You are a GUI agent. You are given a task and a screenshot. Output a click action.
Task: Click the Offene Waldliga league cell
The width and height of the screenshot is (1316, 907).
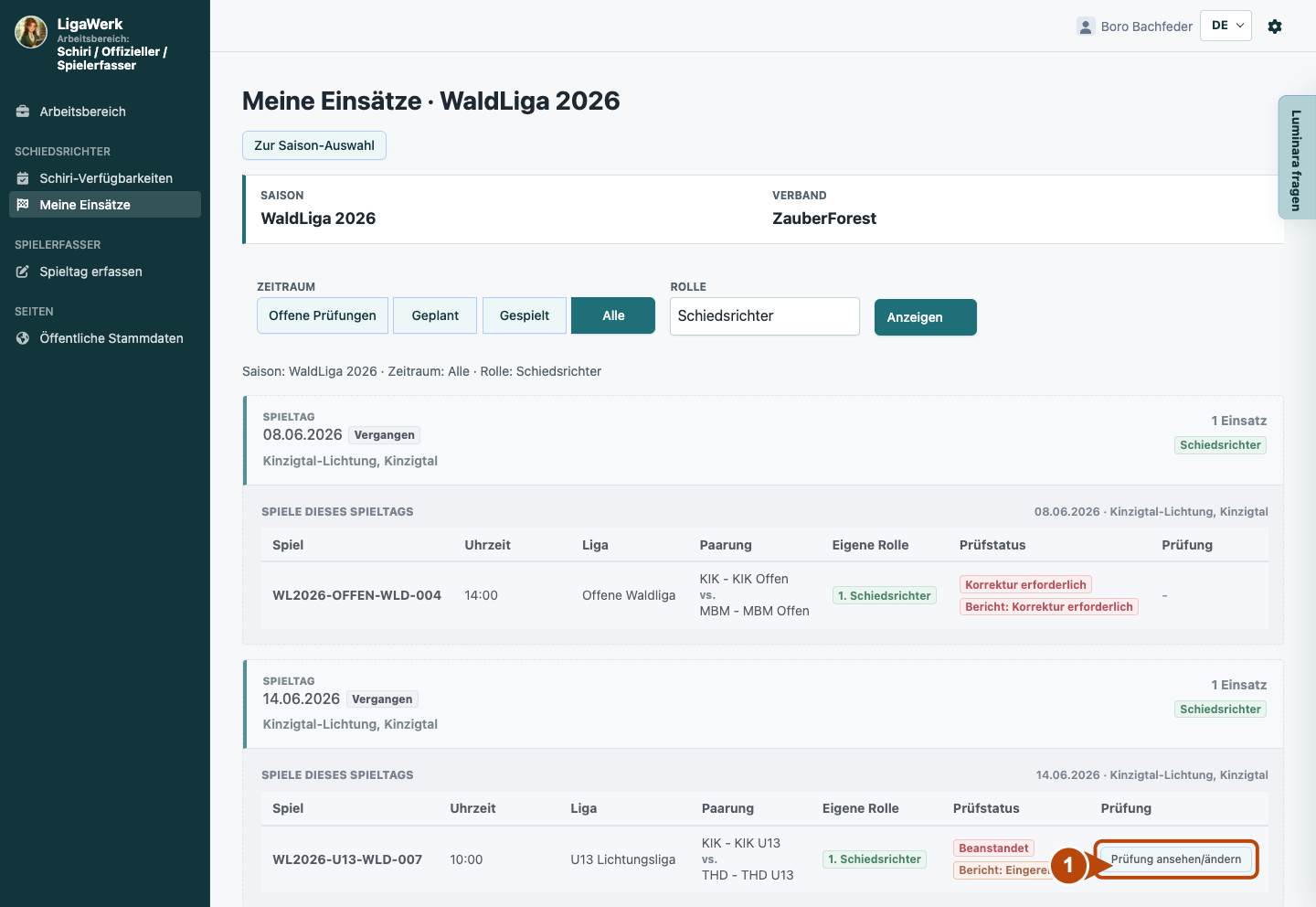629,595
